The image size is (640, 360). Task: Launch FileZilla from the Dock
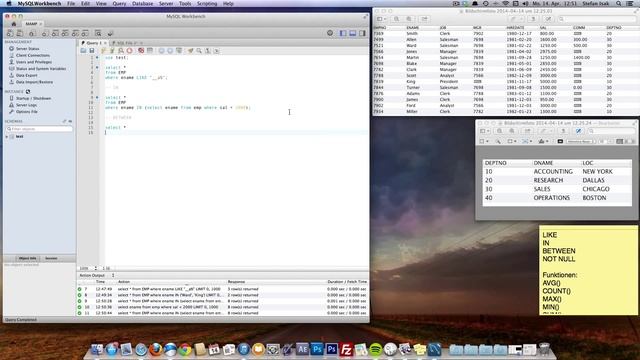coord(346,349)
